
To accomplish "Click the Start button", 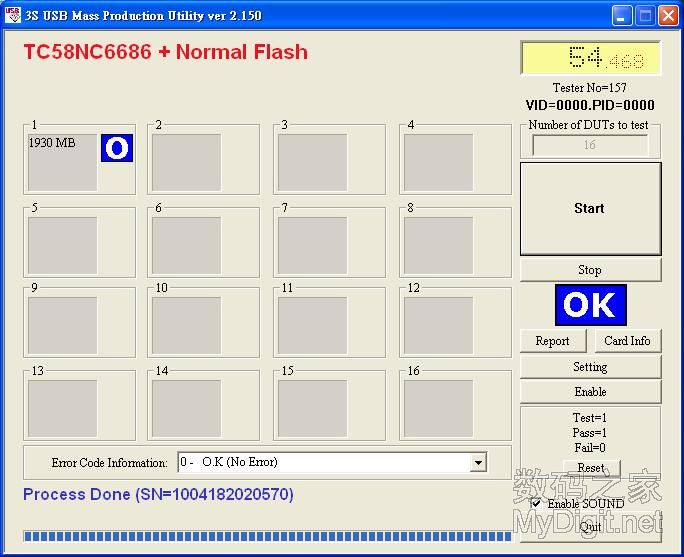I will pyautogui.click(x=591, y=208).
